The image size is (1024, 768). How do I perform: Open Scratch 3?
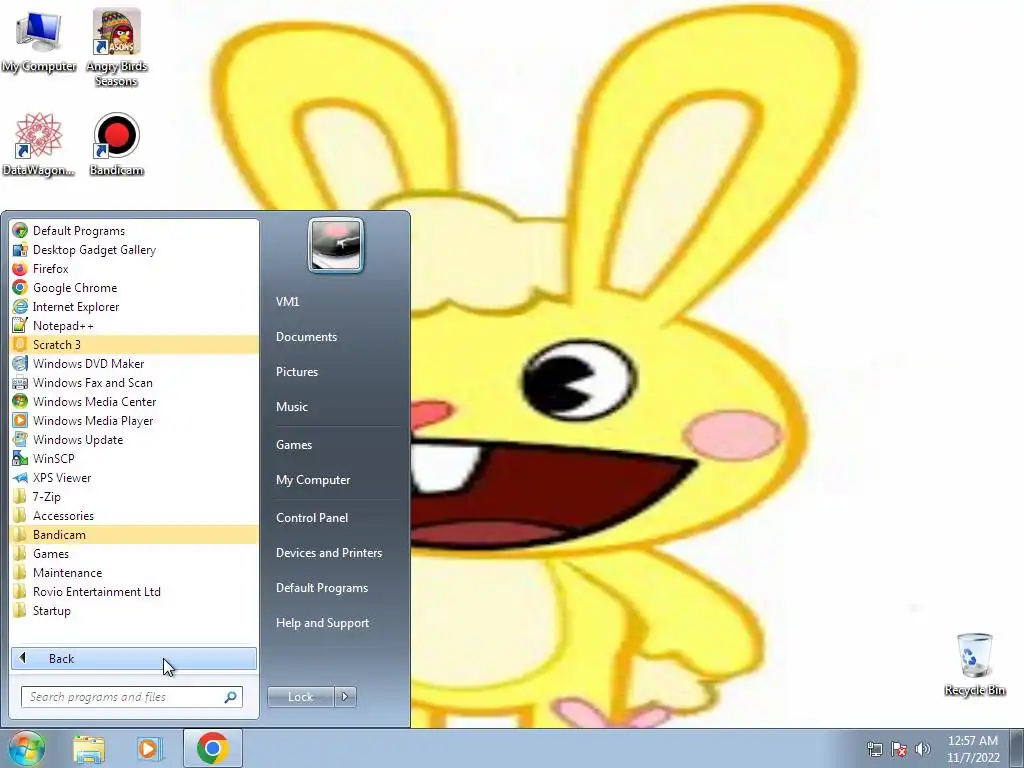coord(134,344)
